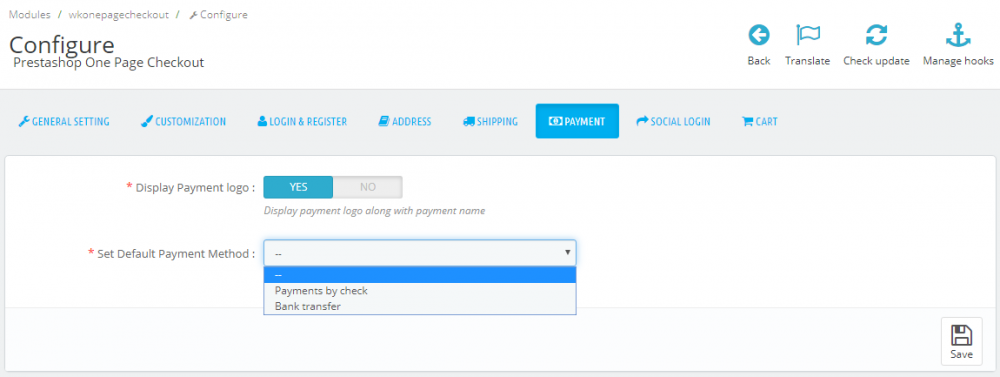Open Manage hooks via the anchor icon
1000x377 pixels.
coord(958,35)
